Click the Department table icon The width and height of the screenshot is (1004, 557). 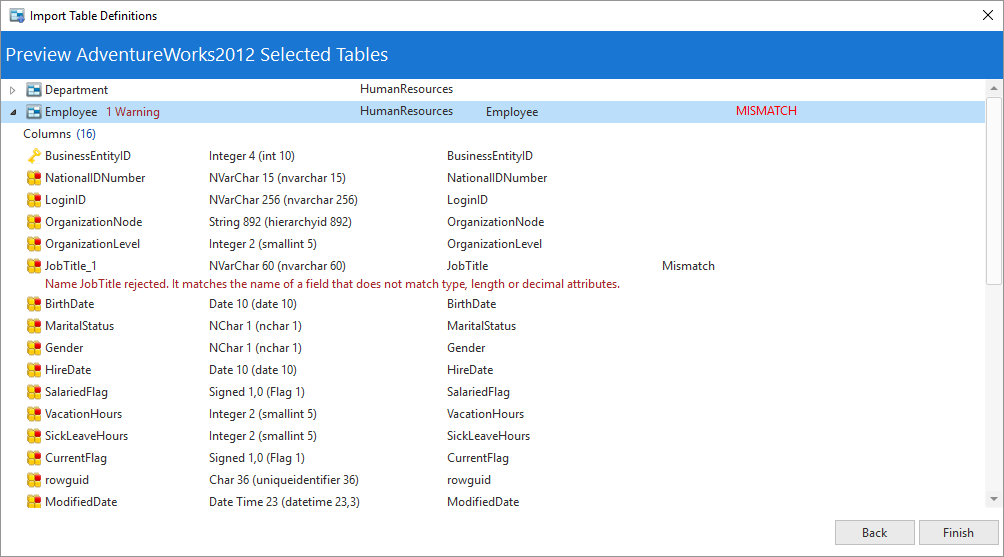click(x=34, y=90)
